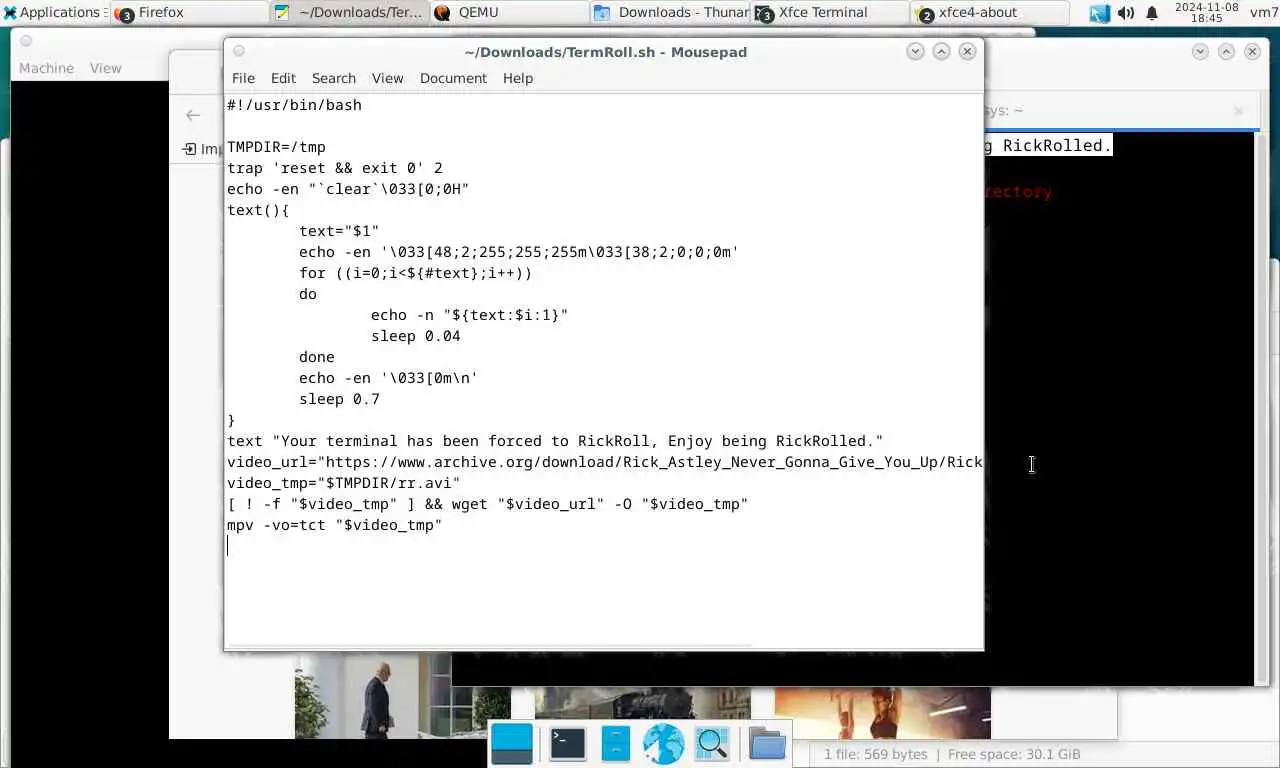Switch to Xfce Terminal taskbar button
This screenshot has height=768, width=1280.
[828, 13]
